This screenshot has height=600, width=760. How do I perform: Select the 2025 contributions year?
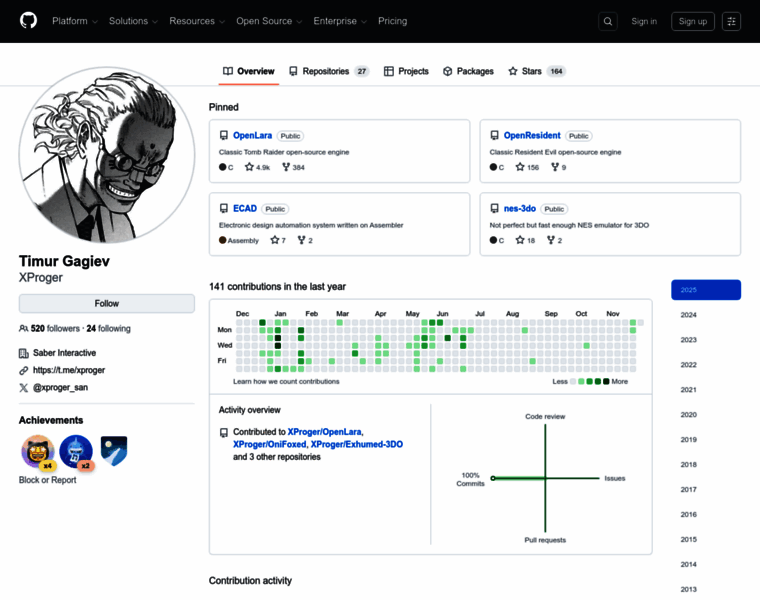tap(706, 290)
